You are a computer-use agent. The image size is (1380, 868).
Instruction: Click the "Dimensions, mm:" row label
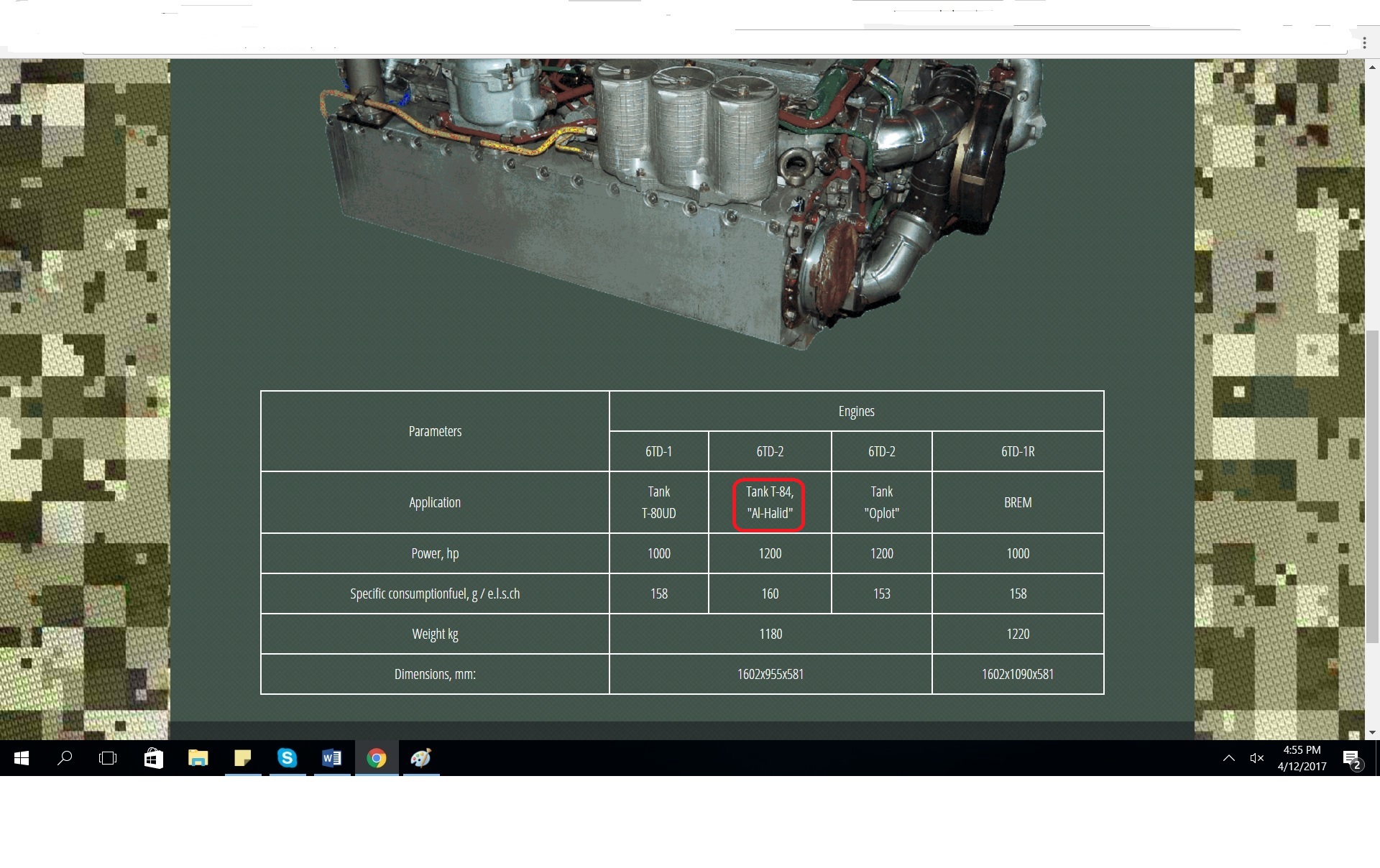pos(435,674)
